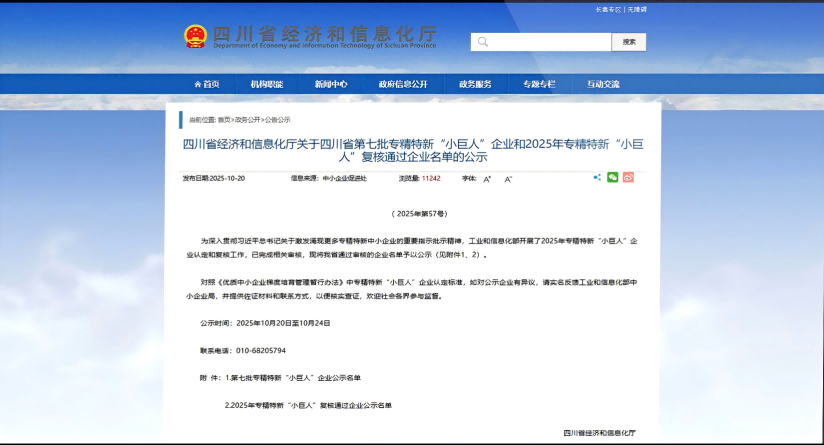824x445 pixels.
Task: Select the 互动交流 nav item
Action: click(603, 84)
